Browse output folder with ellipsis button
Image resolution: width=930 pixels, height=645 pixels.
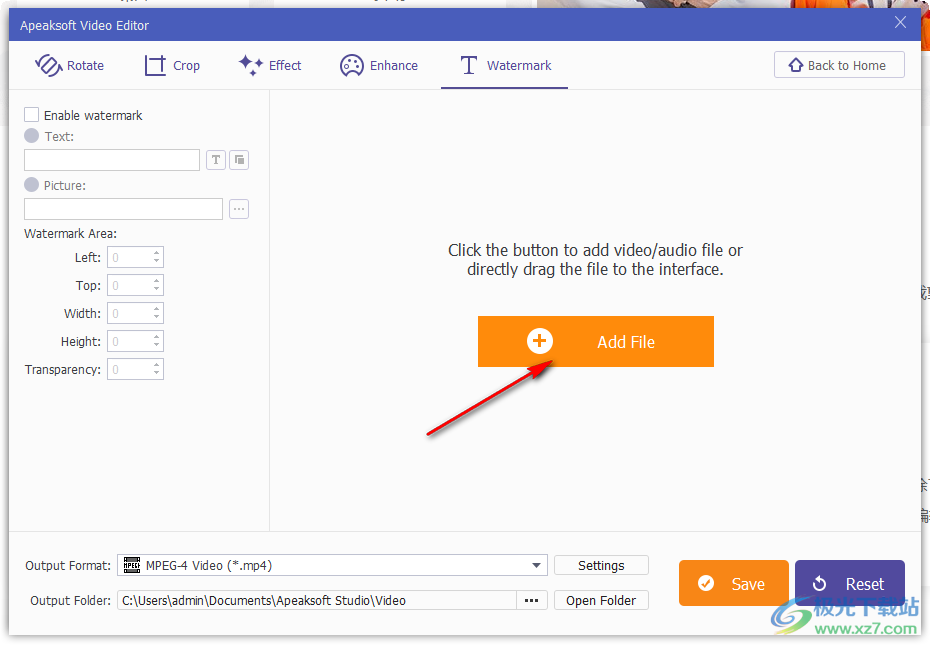click(531, 600)
